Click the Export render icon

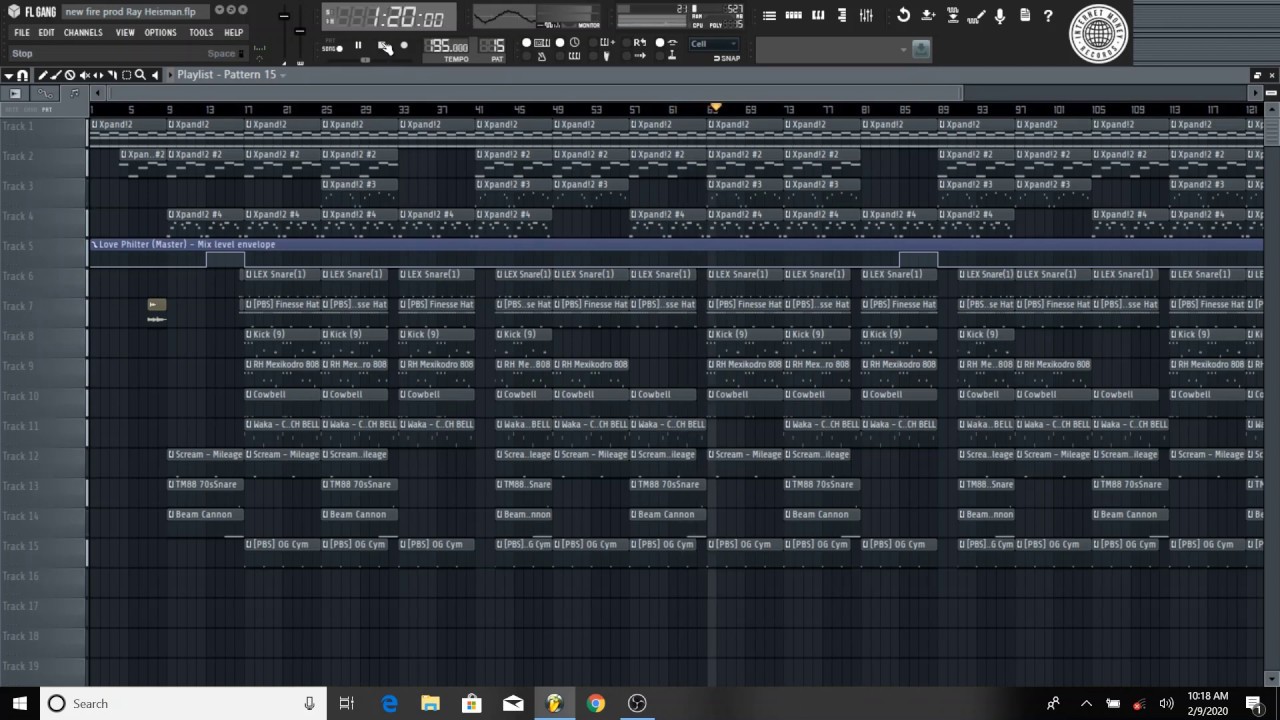(x=953, y=15)
